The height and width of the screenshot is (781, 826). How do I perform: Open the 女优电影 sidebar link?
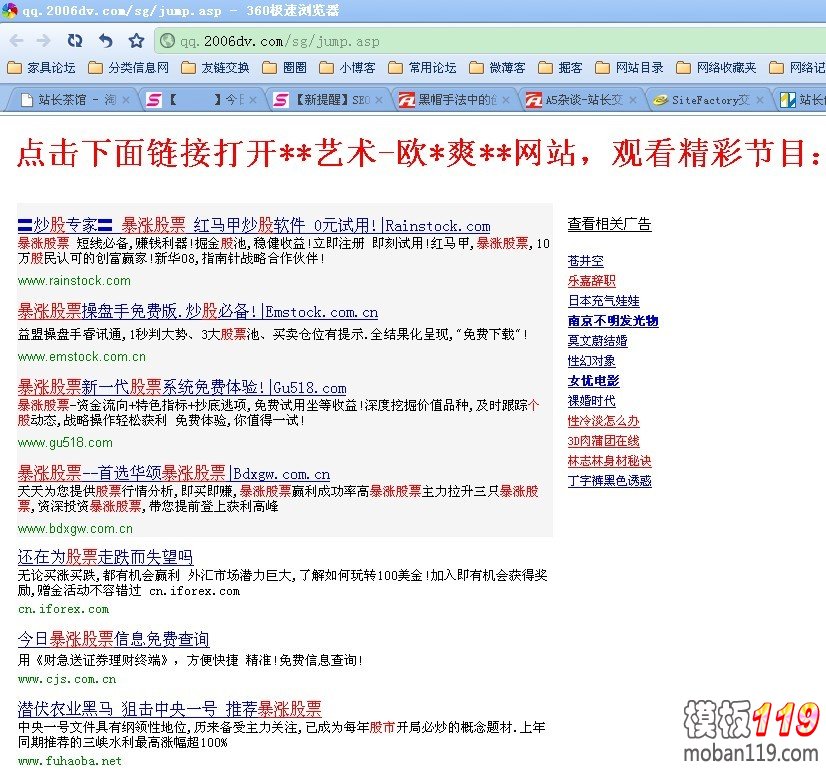pos(594,381)
